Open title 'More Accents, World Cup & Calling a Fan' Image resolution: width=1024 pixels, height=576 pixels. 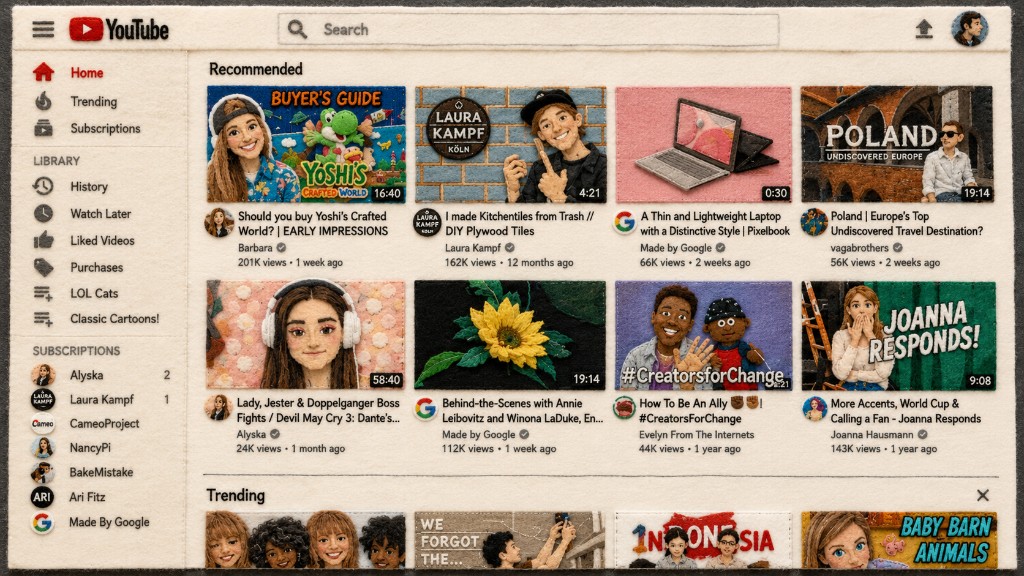tap(906, 411)
